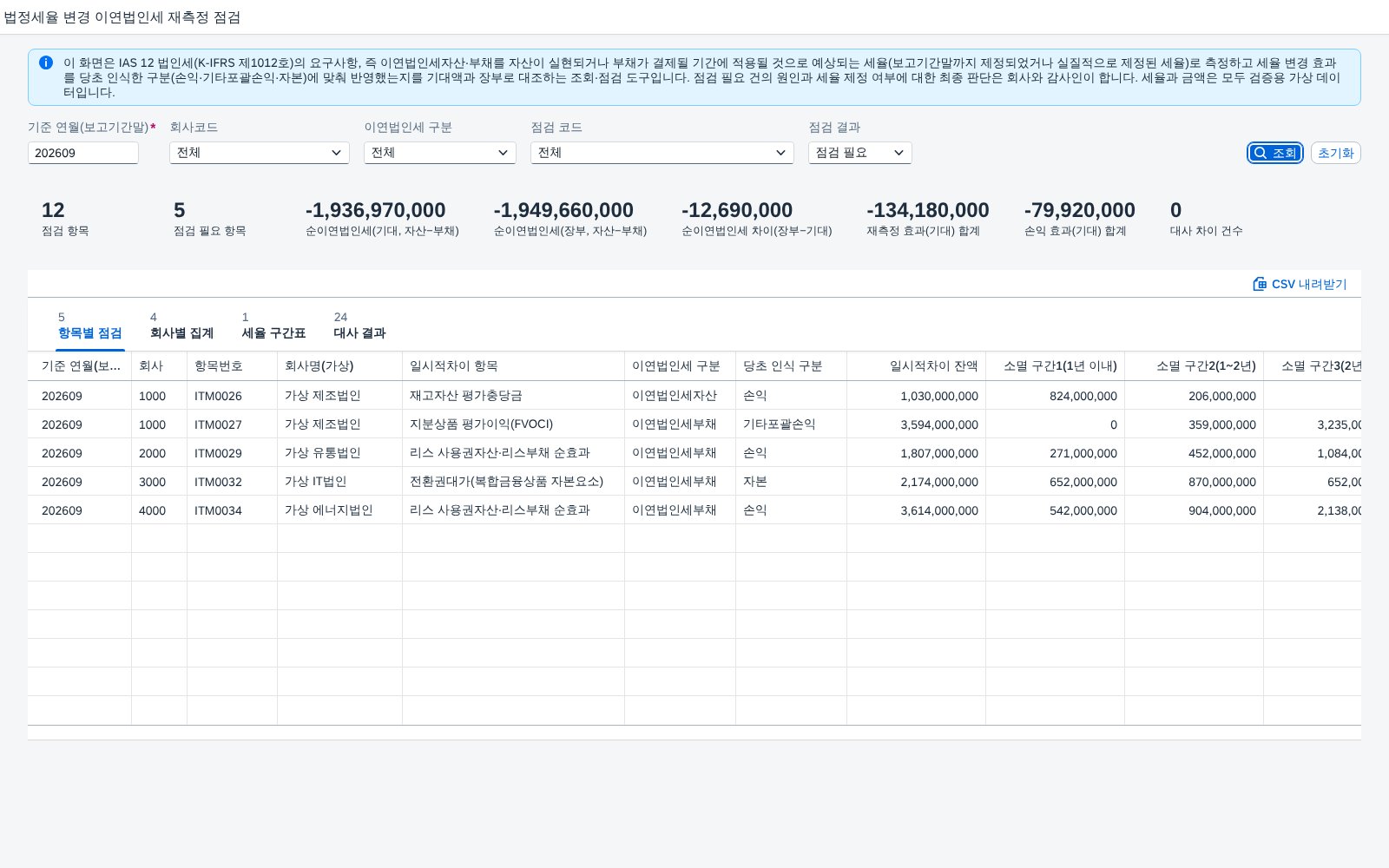Select cell ITM0029
This screenshot has height=868, width=1389.
232,453
